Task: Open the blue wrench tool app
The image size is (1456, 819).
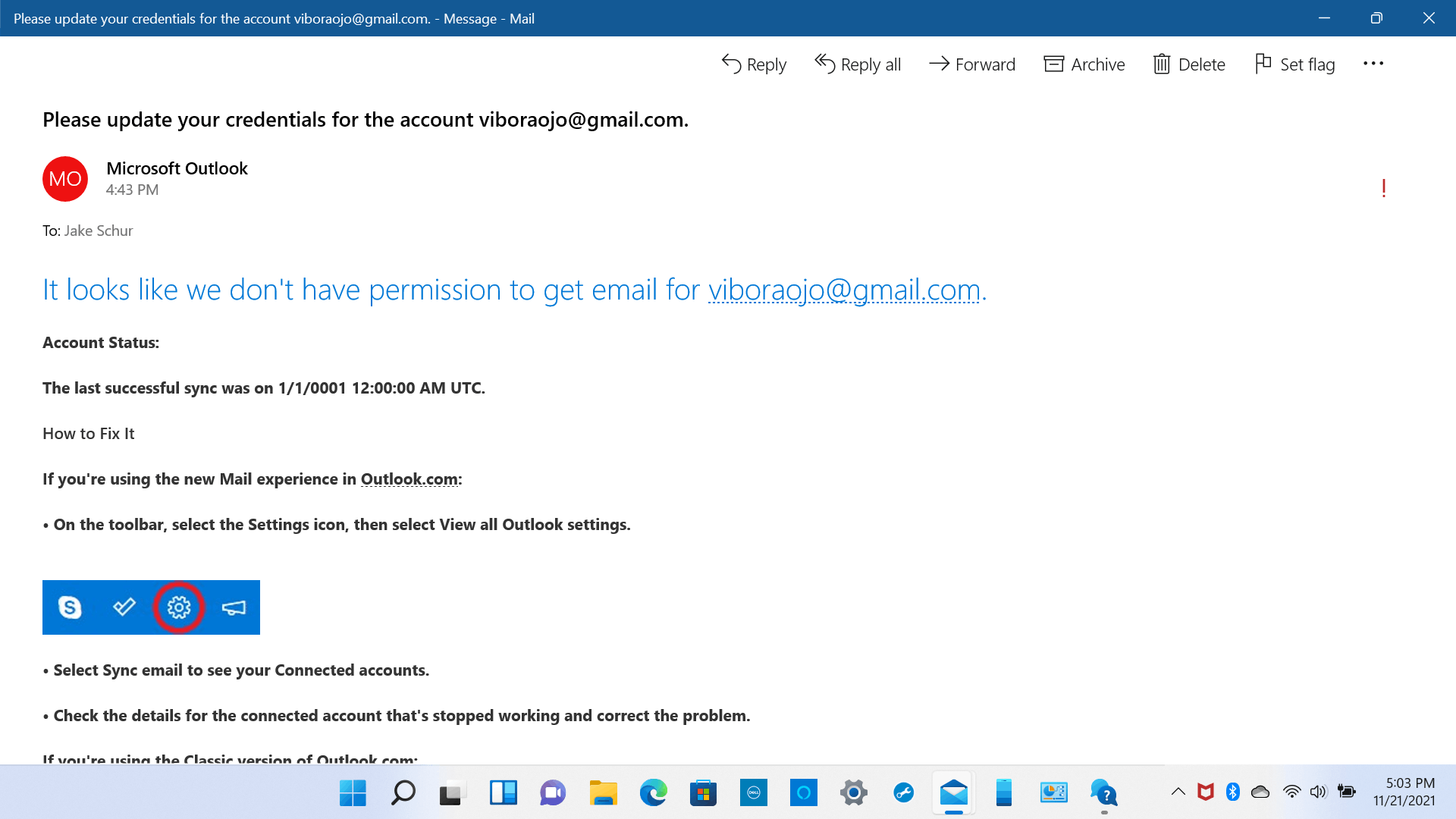Action: pyautogui.click(x=904, y=793)
